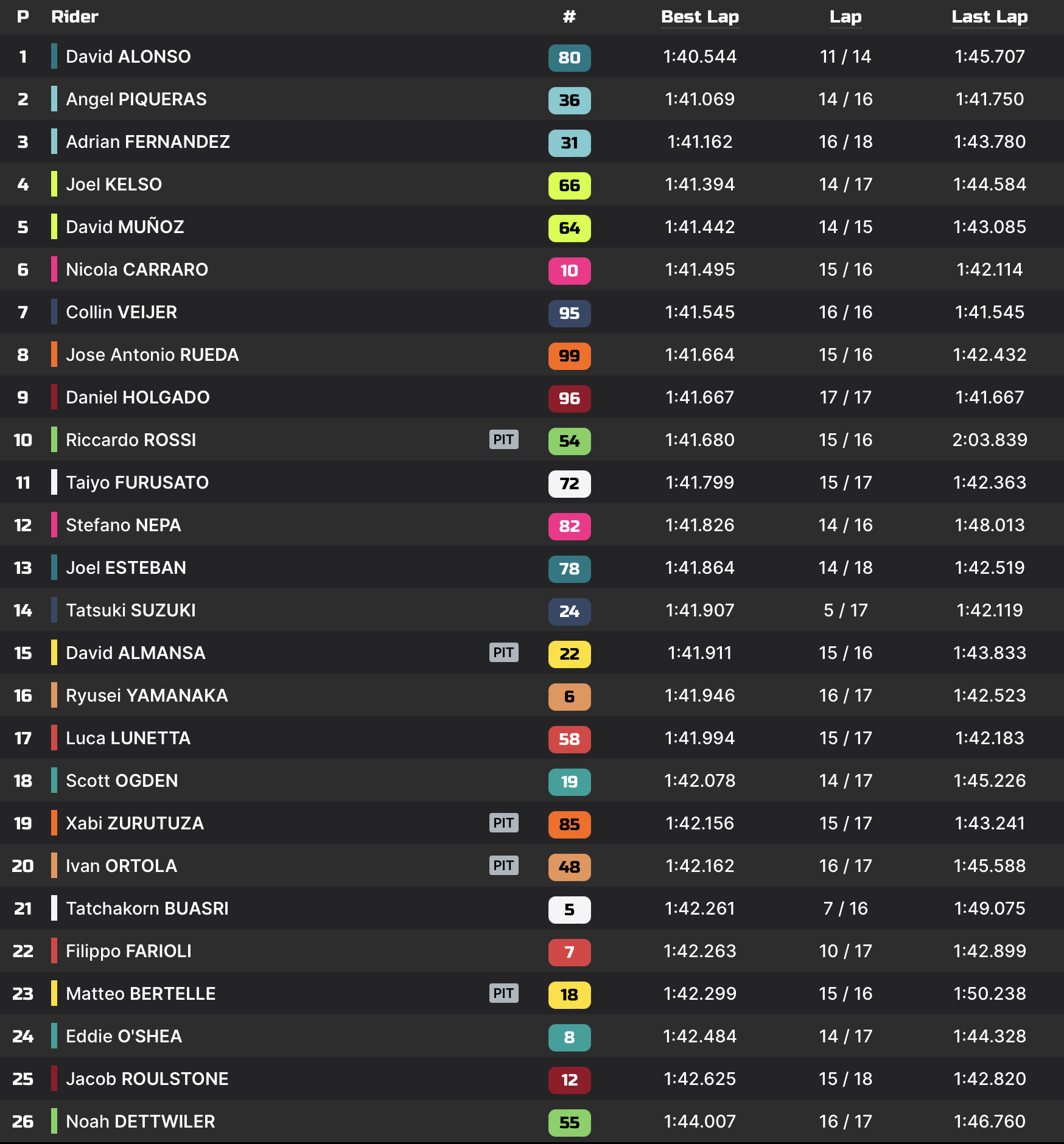Click the PIT badge beside David Almansa
The width and height of the screenshot is (1064, 1144).
pos(503,652)
